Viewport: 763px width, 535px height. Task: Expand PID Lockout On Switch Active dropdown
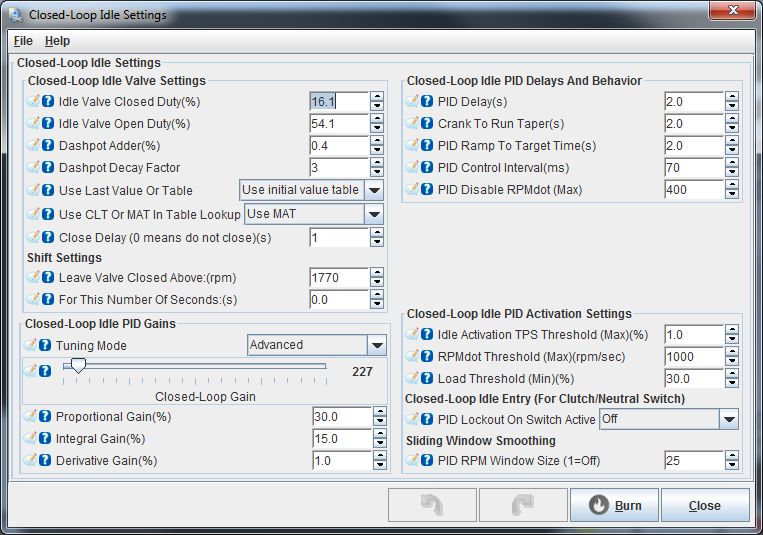pyautogui.click(x=728, y=419)
